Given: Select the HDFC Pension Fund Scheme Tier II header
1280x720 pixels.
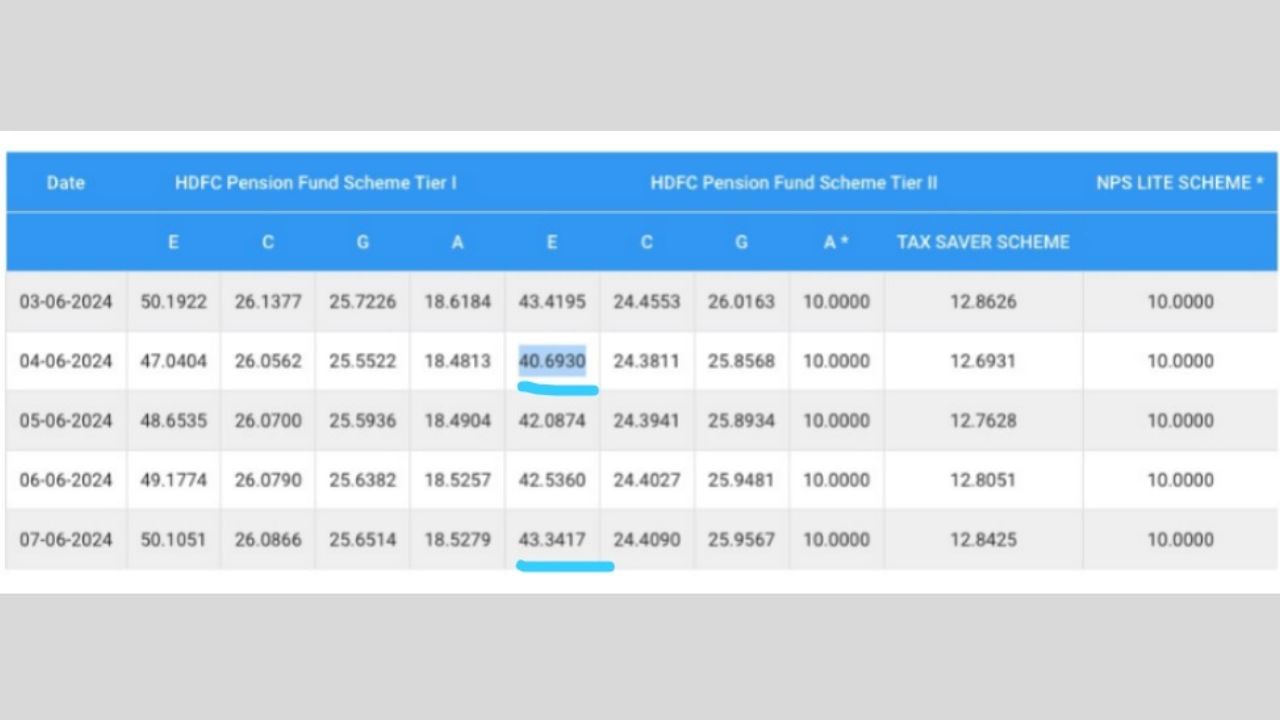Looking at the screenshot, I should [x=794, y=183].
